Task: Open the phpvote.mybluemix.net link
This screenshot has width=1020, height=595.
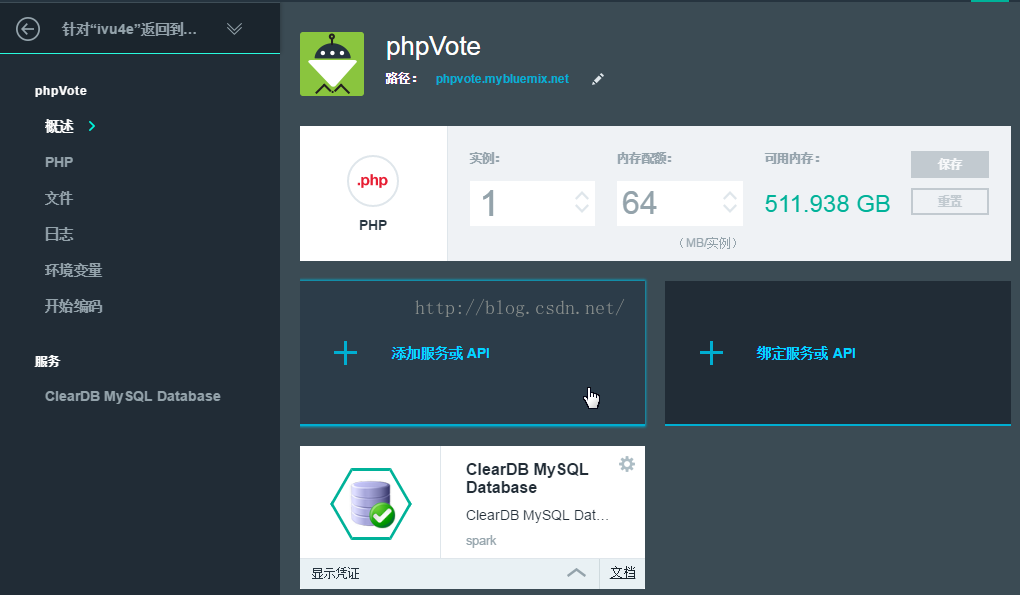Action: [502, 79]
